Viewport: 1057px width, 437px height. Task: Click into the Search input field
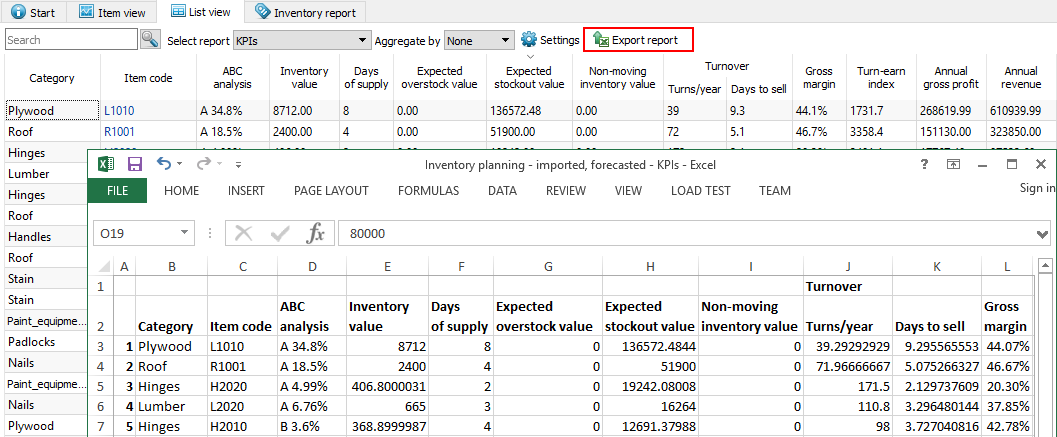pyautogui.click(x=70, y=40)
